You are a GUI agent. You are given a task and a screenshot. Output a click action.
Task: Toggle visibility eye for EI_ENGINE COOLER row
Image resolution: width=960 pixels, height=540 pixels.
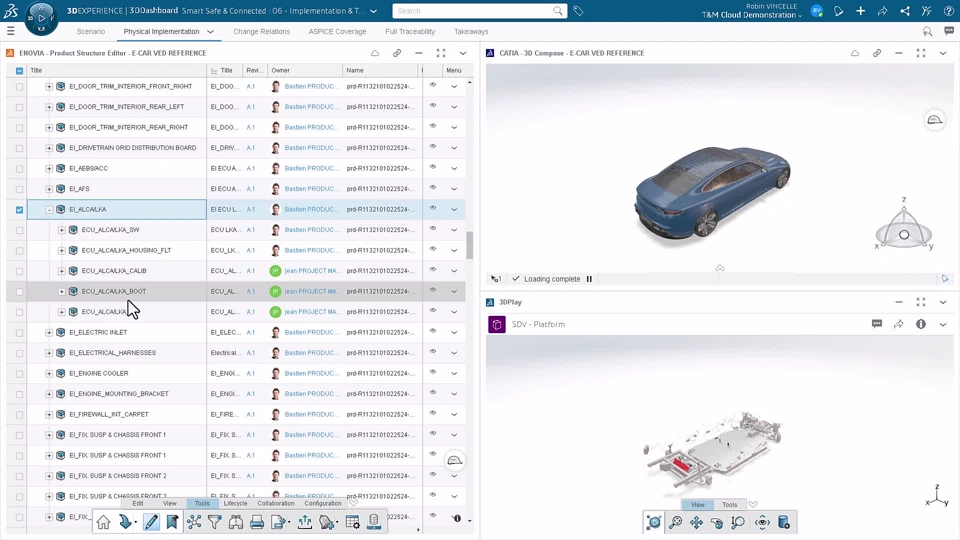[433, 372]
